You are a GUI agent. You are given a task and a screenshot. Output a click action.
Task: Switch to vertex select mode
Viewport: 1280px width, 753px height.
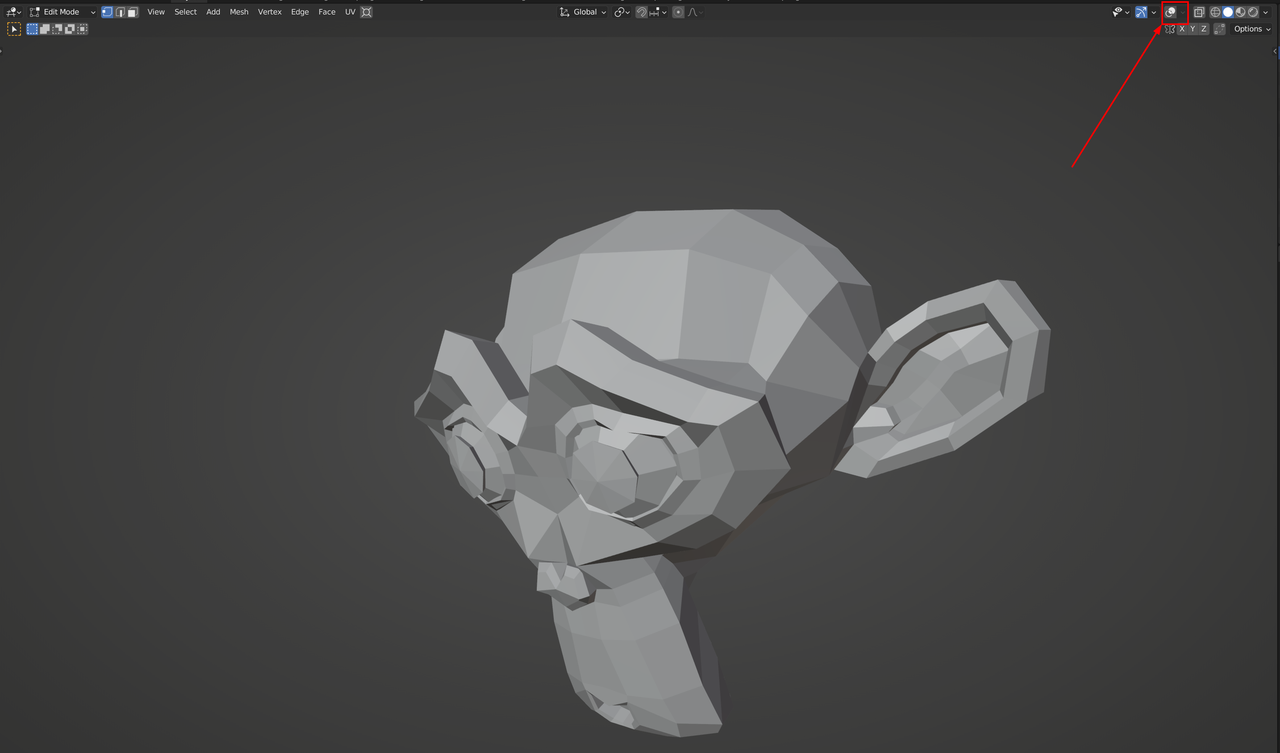click(108, 12)
